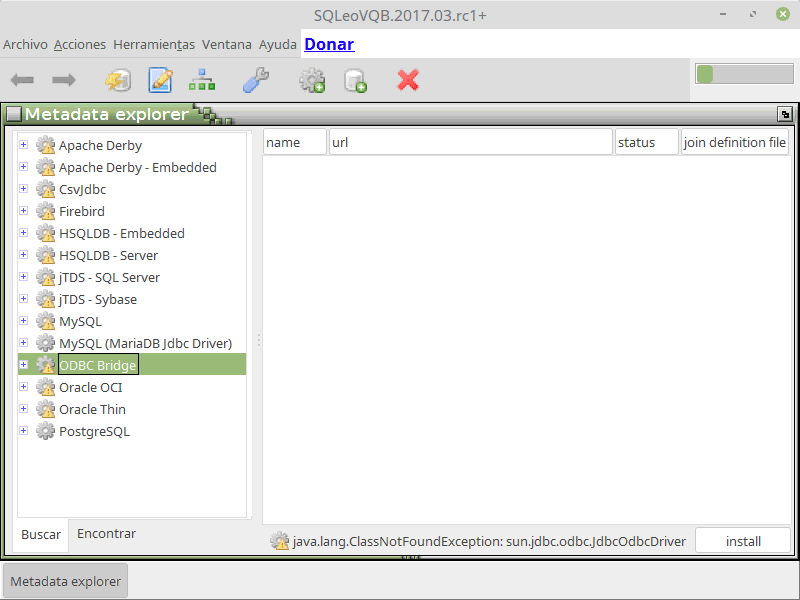Click the back navigation arrow

point(21,80)
